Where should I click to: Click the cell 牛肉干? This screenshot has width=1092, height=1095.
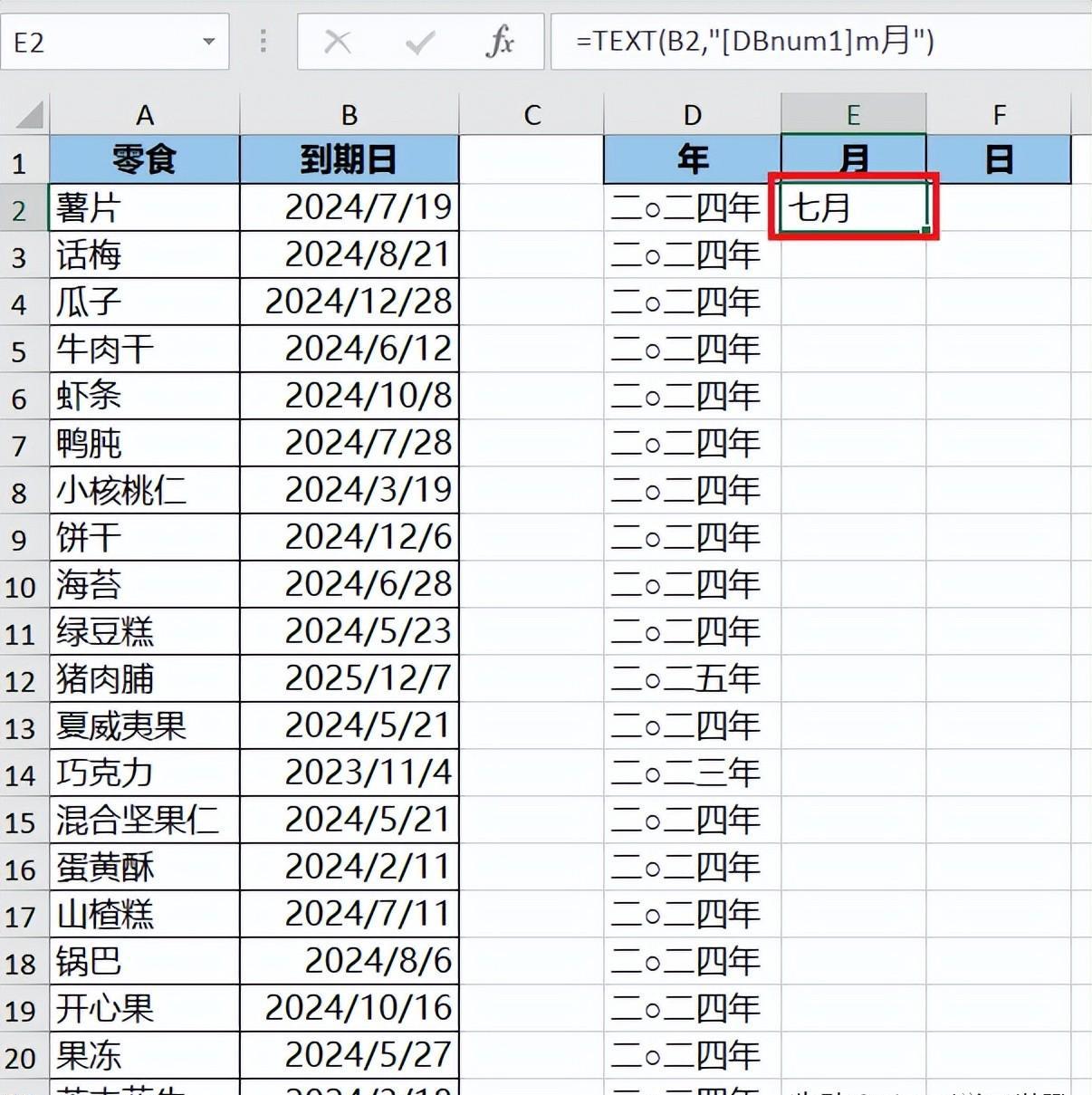point(145,349)
